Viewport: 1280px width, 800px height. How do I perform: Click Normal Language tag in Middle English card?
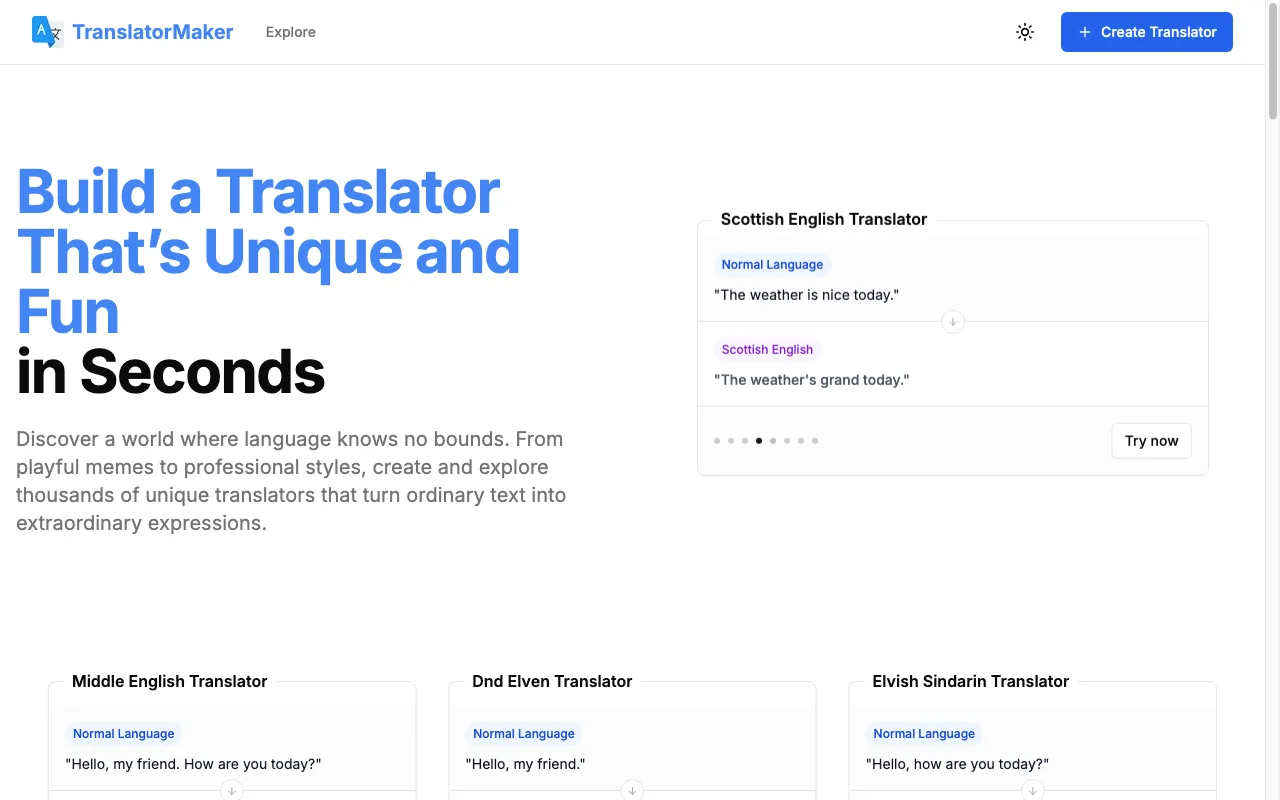124,734
